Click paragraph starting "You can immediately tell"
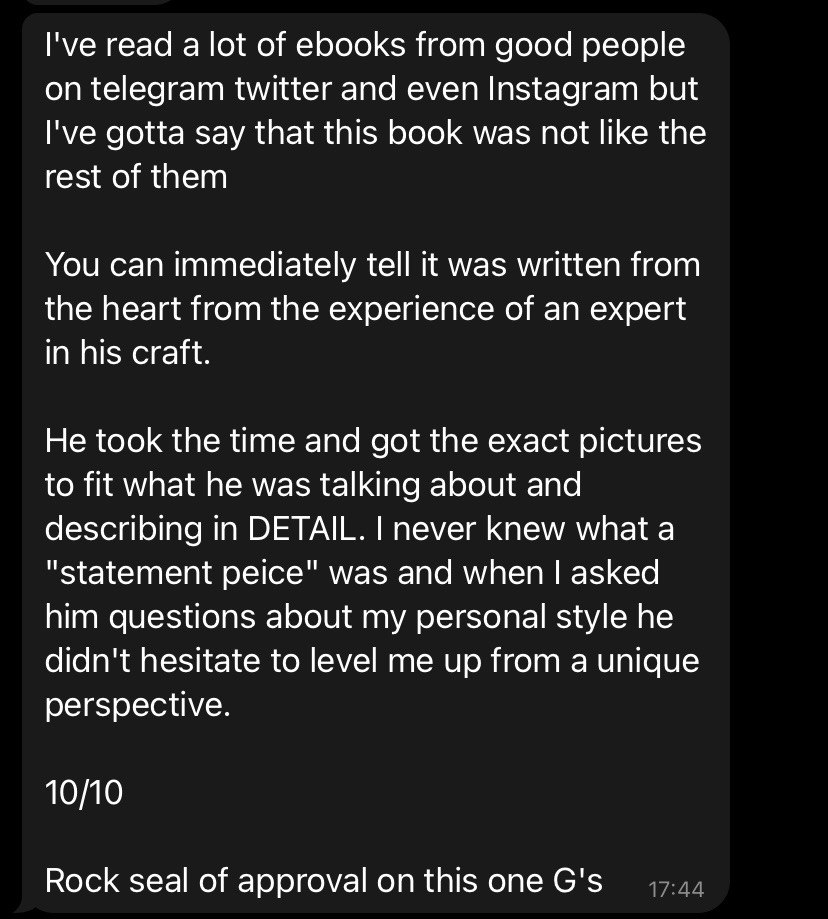Image resolution: width=828 pixels, height=919 pixels. 372,309
